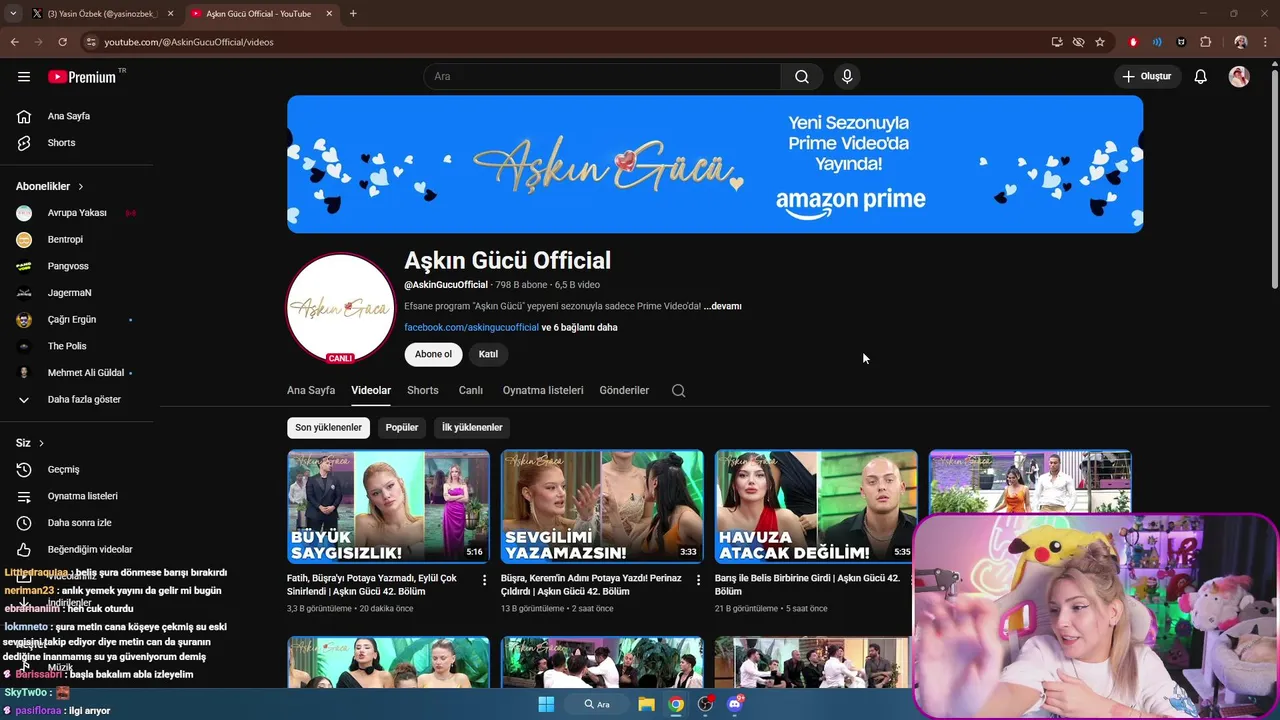Viewport: 1280px width, 720px height.
Task: Open options menu for Fatih, Büşra'yı video
Action: (485, 580)
